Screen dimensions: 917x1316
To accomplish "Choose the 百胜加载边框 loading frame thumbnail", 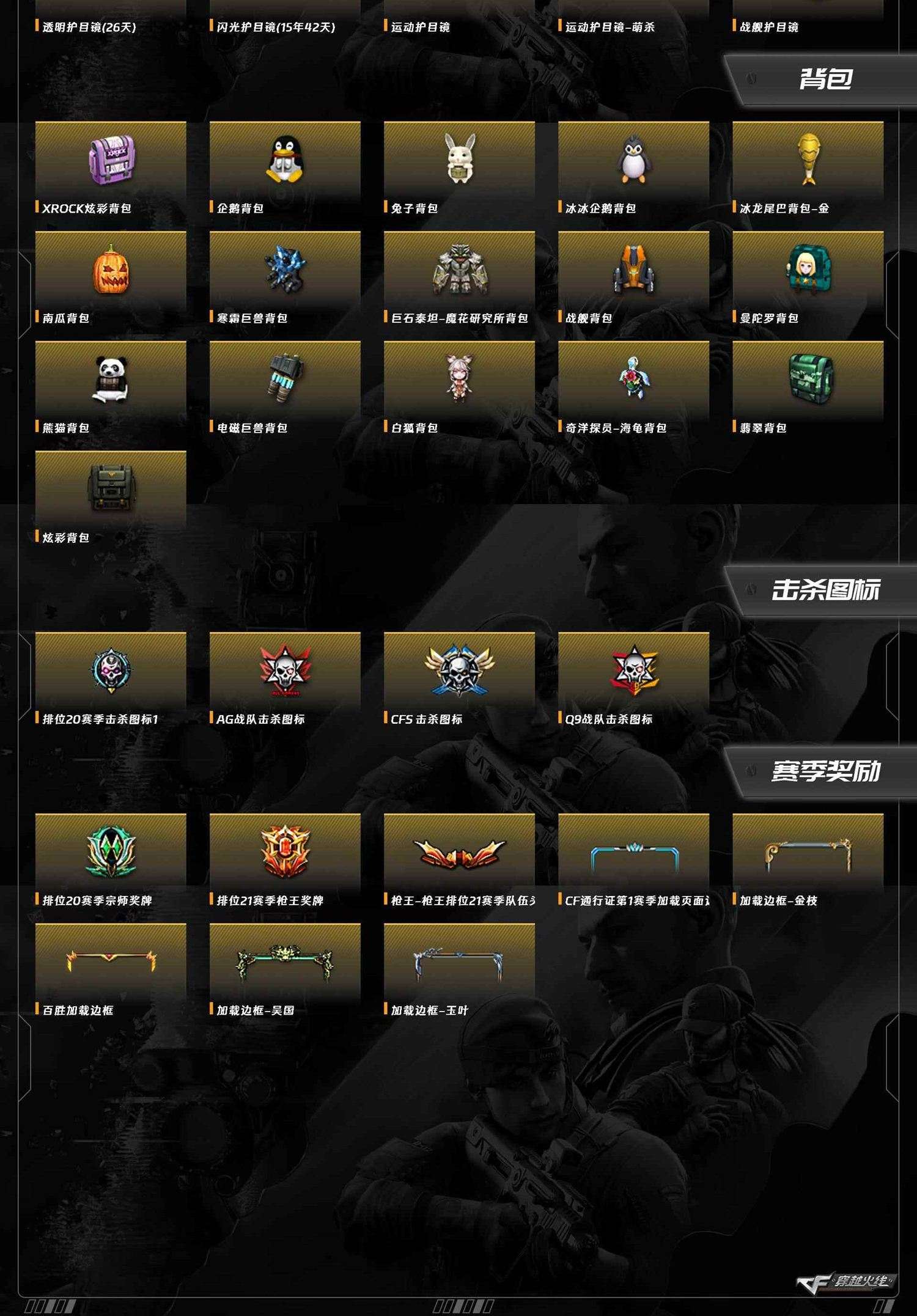I will coord(111,961).
